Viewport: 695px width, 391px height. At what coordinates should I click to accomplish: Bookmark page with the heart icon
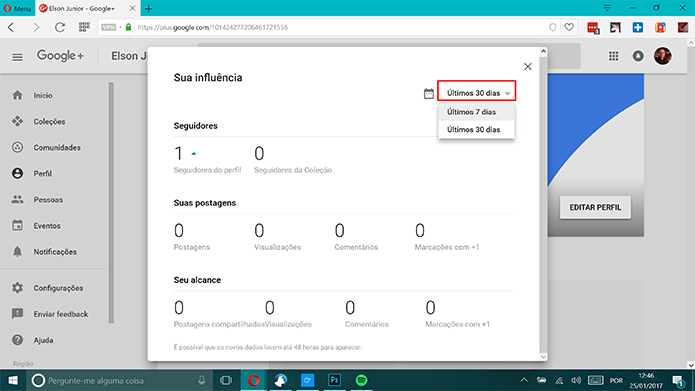(569, 27)
